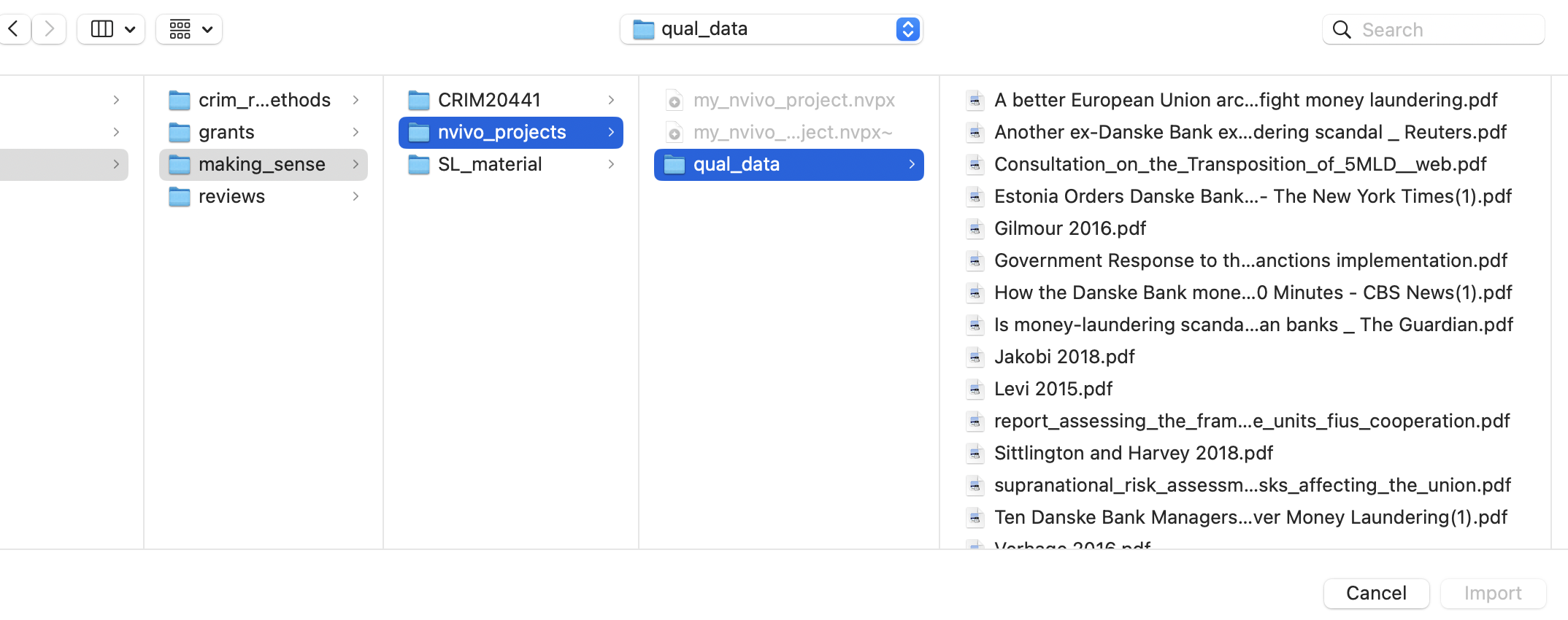1568x620 pixels.
Task: Select the Gilmour 2016.pdf file icon
Action: click(975, 229)
